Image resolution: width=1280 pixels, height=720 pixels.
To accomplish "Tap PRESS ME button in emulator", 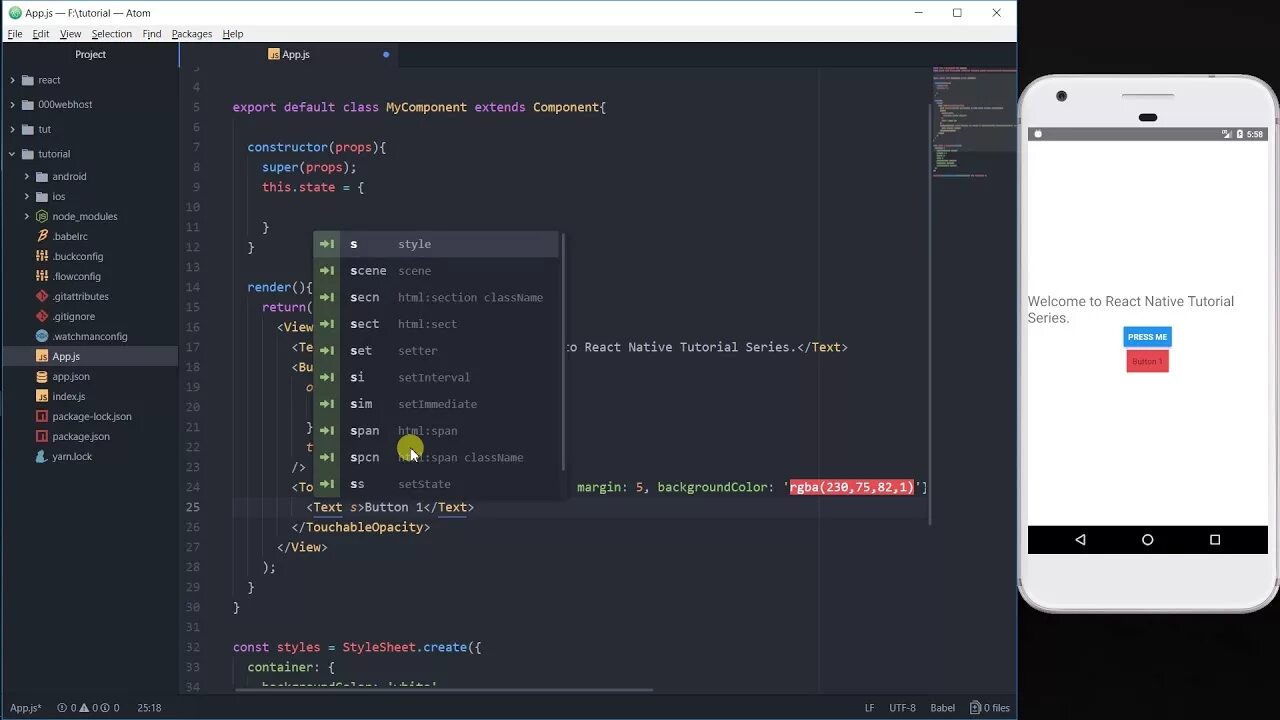I will point(1147,337).
